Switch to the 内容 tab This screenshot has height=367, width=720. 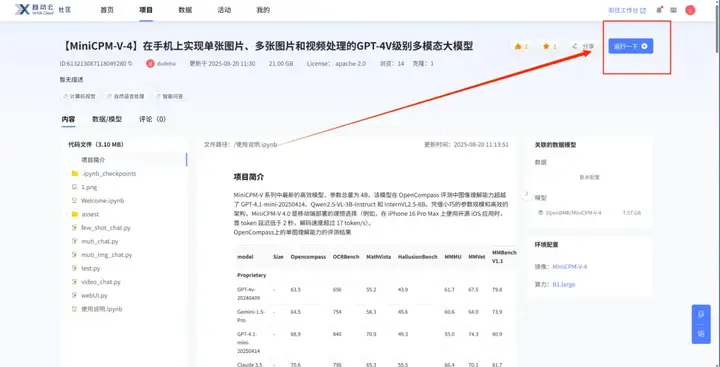click(68, 119)
